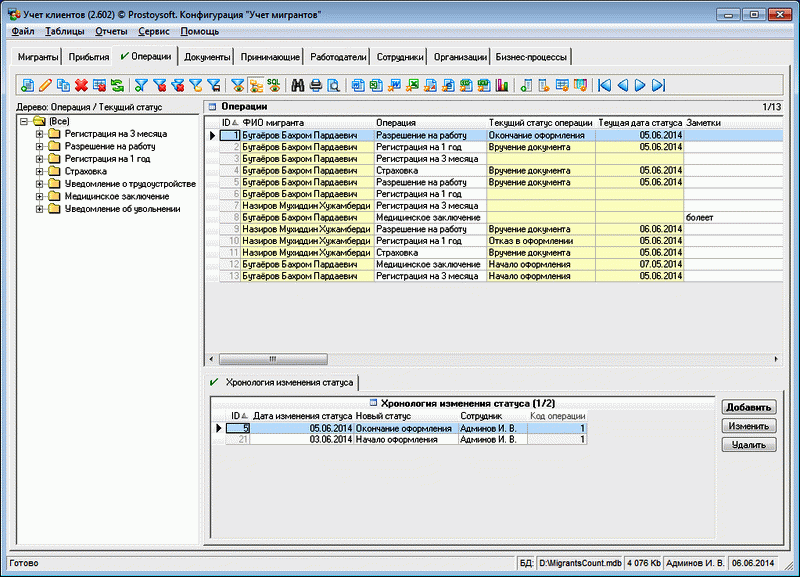Toggle the tree view display button
Screen dimensions: 800x577
point(254,85)
